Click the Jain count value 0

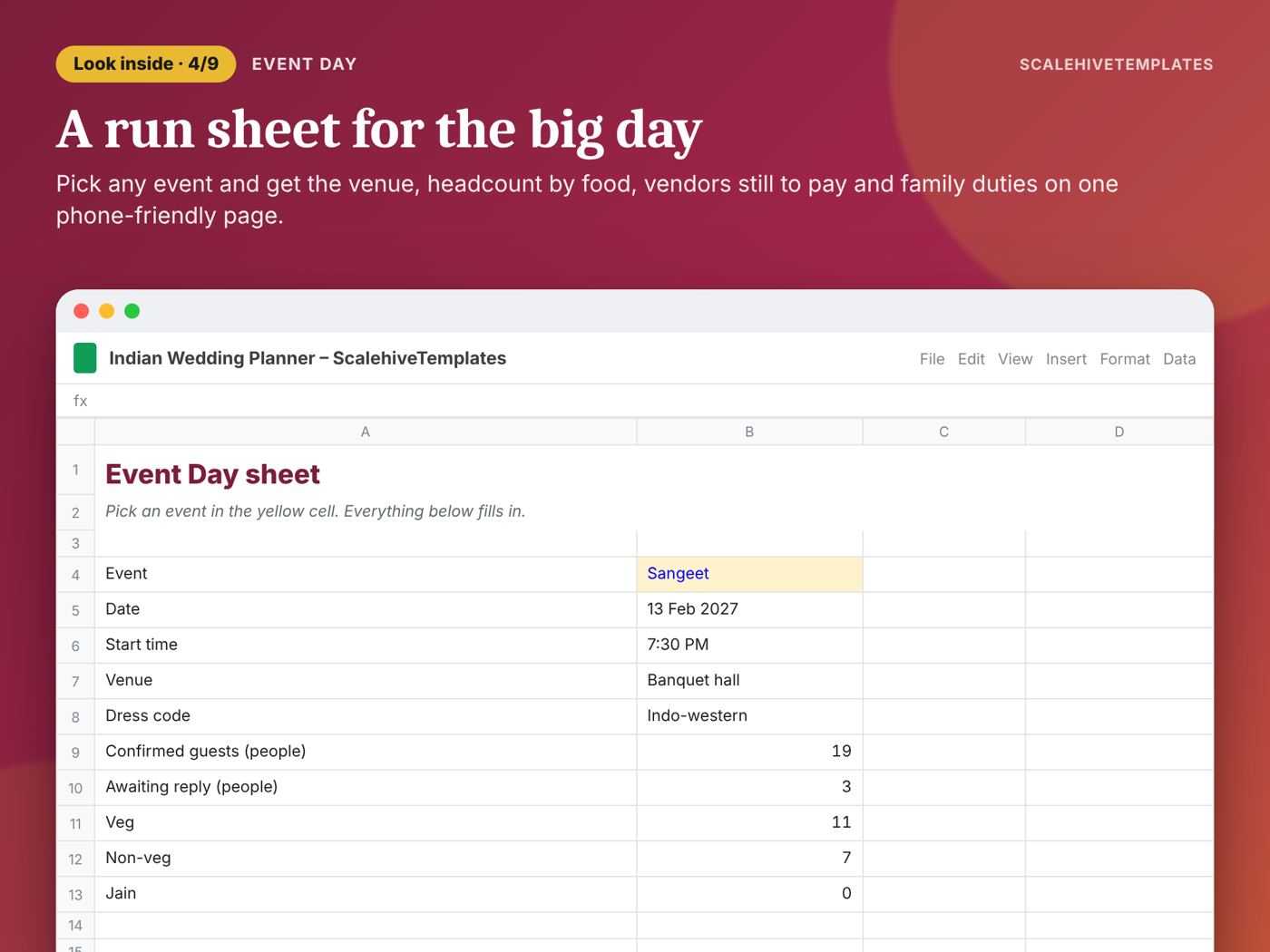click(749, 893)
